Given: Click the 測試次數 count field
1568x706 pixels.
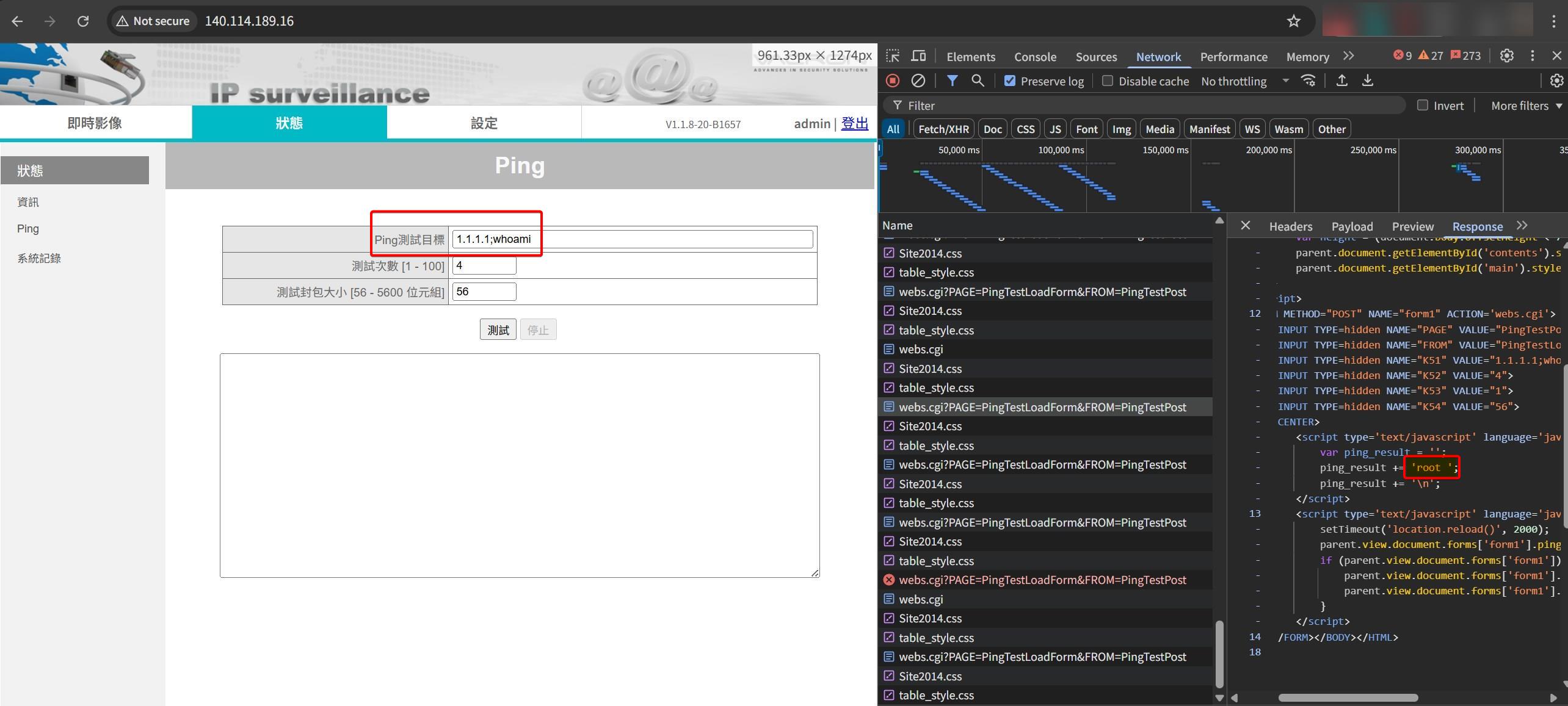Looking at the screenshot, I should [x=484, y=265].
